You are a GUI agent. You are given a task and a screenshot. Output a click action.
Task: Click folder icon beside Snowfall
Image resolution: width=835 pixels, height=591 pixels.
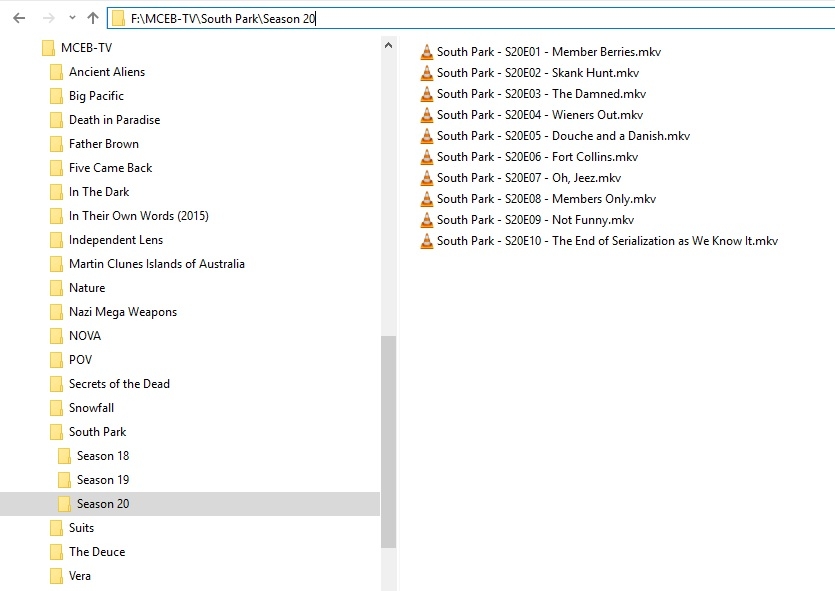click(56, 408)
